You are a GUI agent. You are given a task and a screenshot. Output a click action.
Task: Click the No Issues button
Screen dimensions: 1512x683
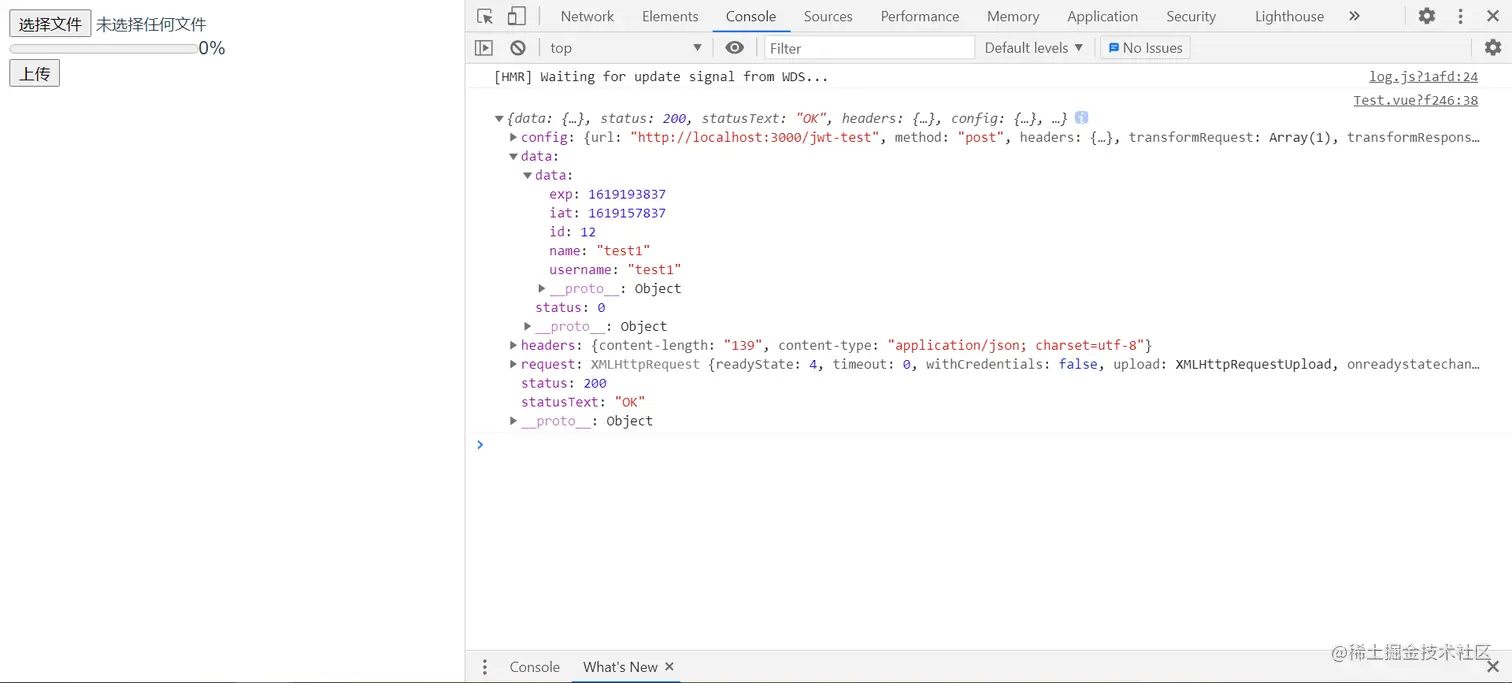point(1145,48)
